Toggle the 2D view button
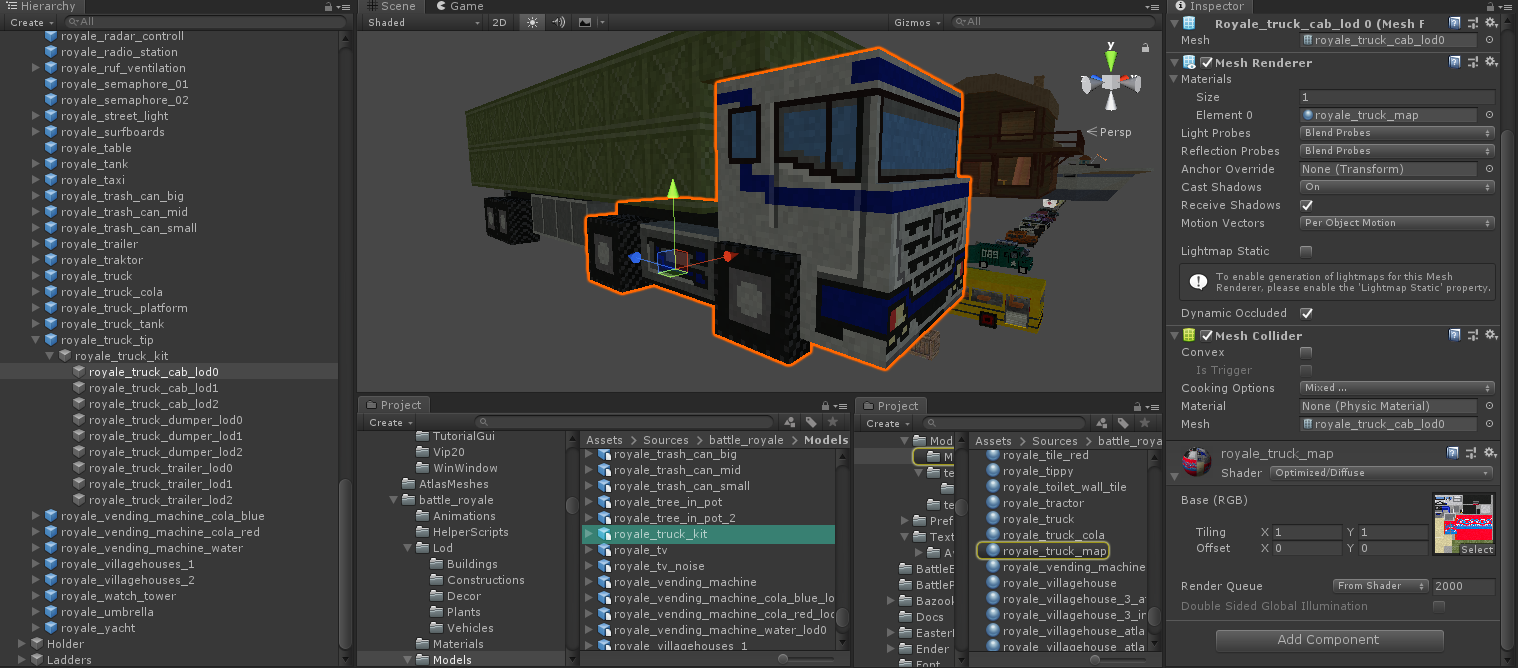This screenshot has height=668, width=1518. [x=499, y=22]
